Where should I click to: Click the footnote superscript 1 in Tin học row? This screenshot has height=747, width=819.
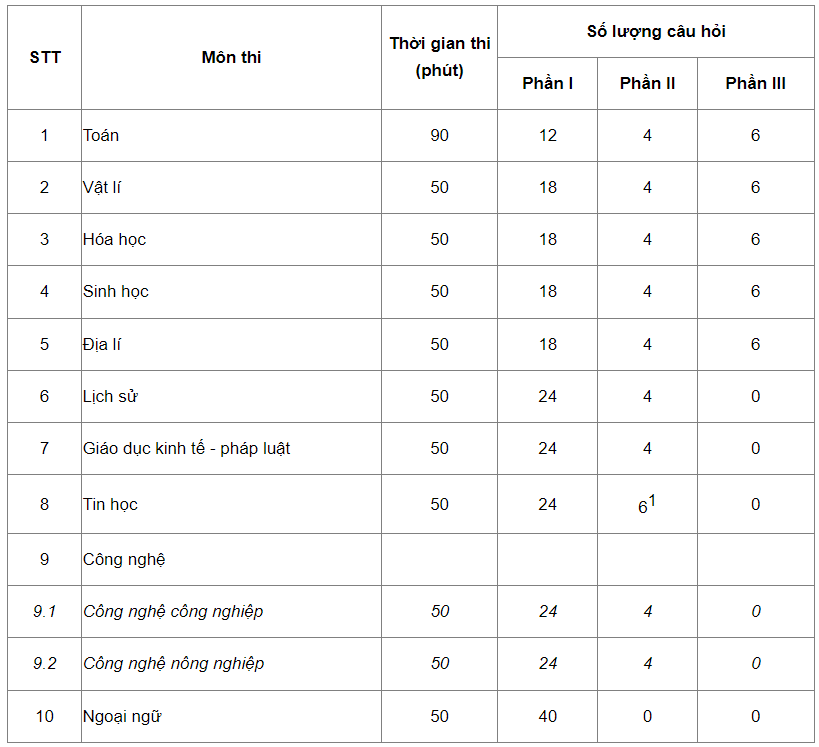[x=651, y=501]
